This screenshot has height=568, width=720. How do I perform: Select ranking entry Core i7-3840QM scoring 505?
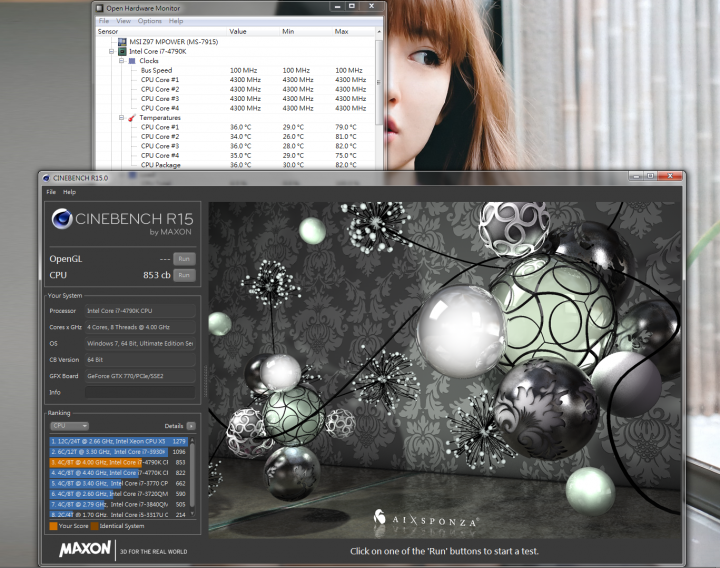click(118, 505)
